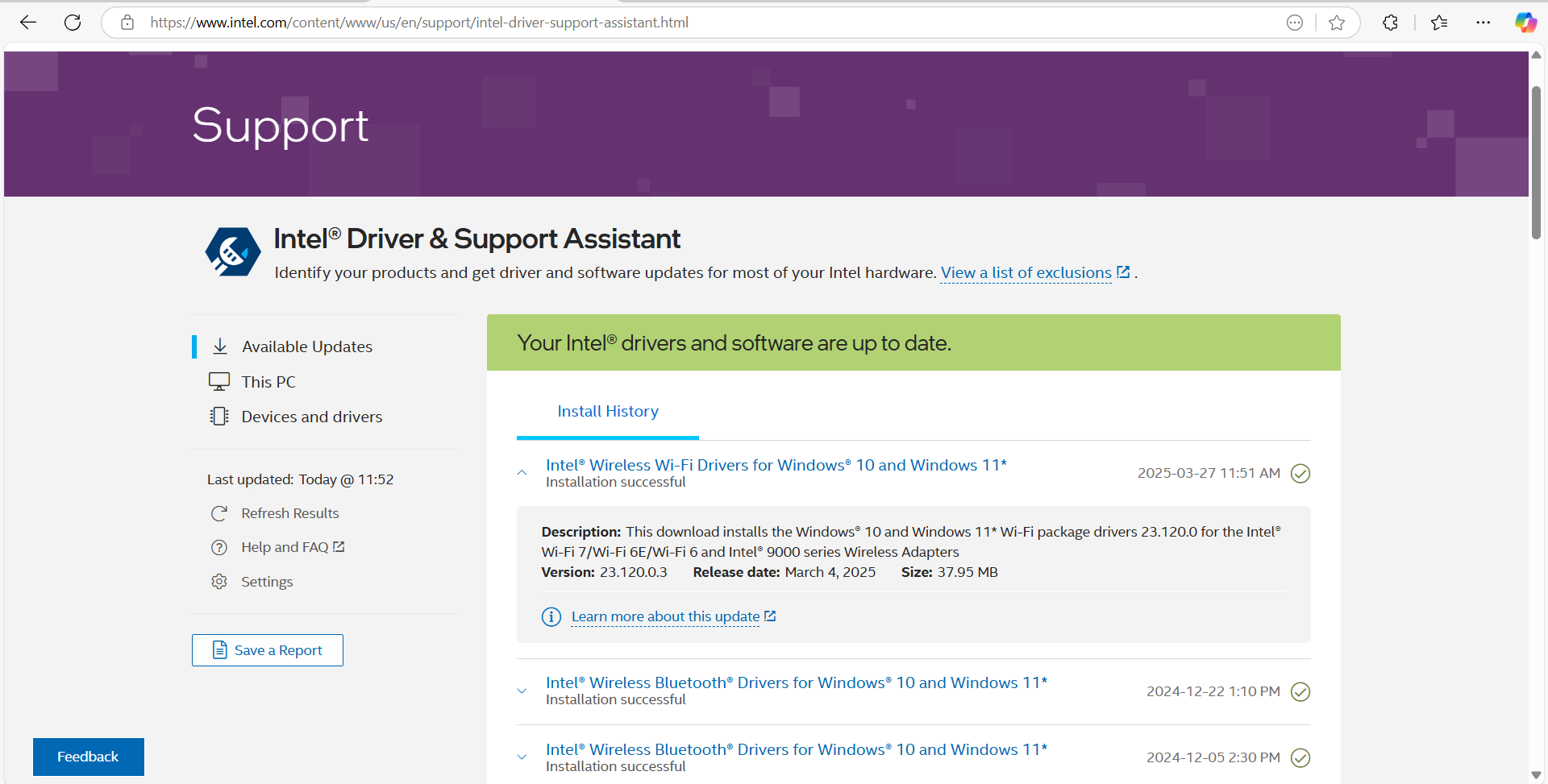Click the Save a Report button
1548x784 pixels.
(x=268, y=650)
